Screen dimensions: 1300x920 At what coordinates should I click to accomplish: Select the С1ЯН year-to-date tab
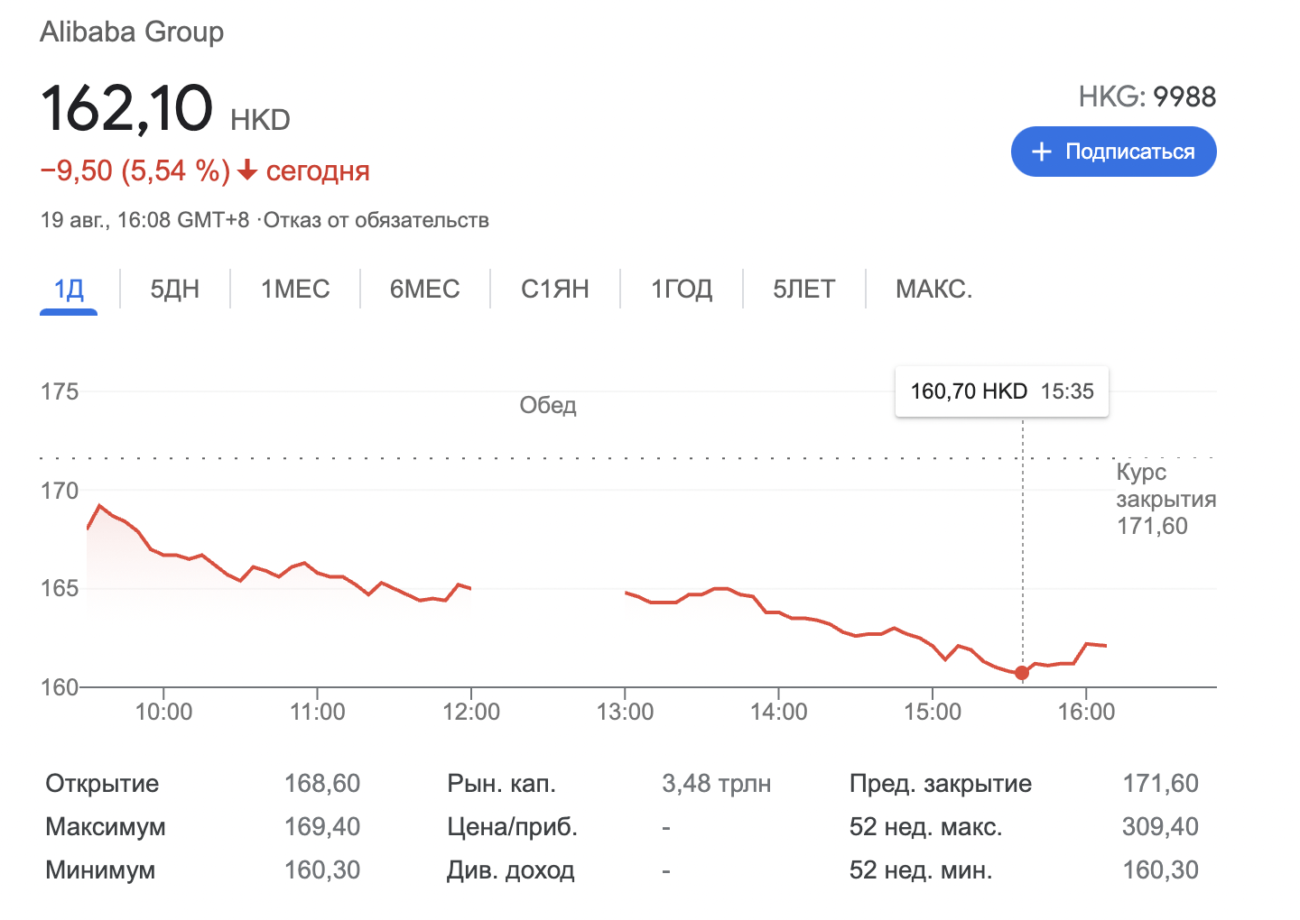555,290
